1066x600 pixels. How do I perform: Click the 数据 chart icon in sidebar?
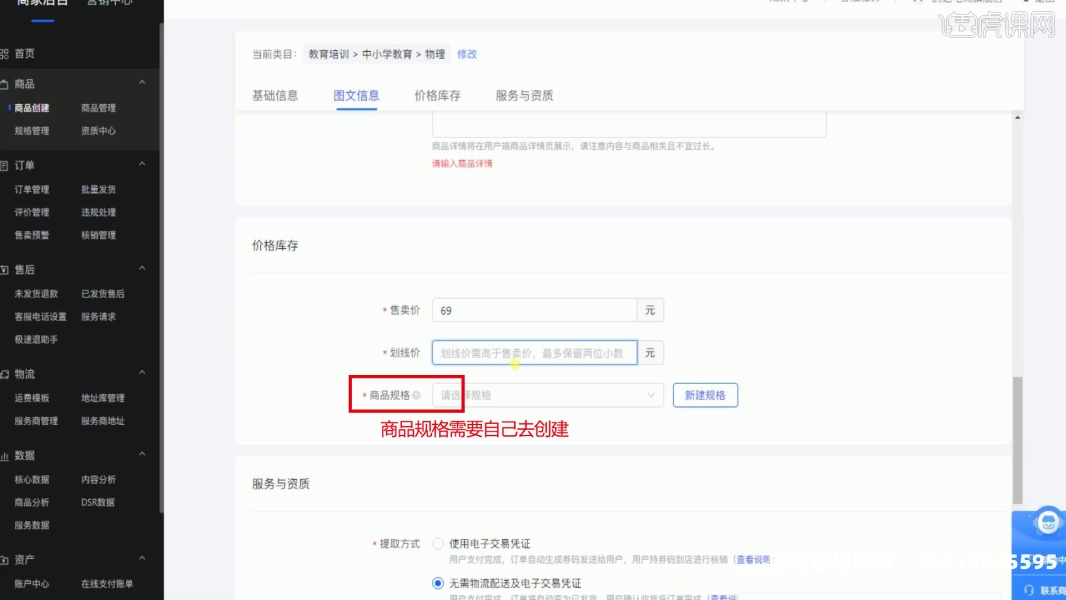5,456
